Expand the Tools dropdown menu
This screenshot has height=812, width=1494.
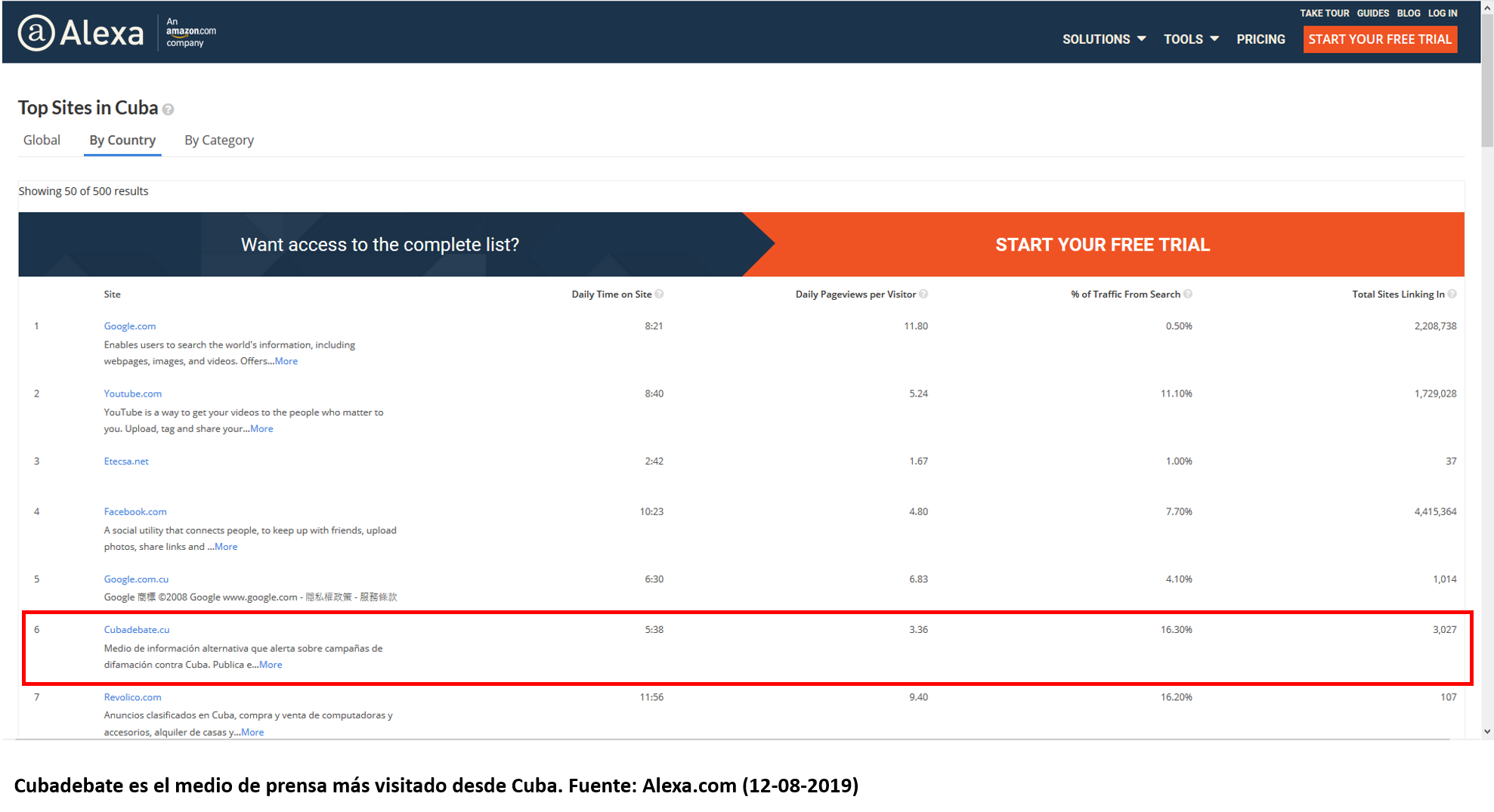[1191, 39]
